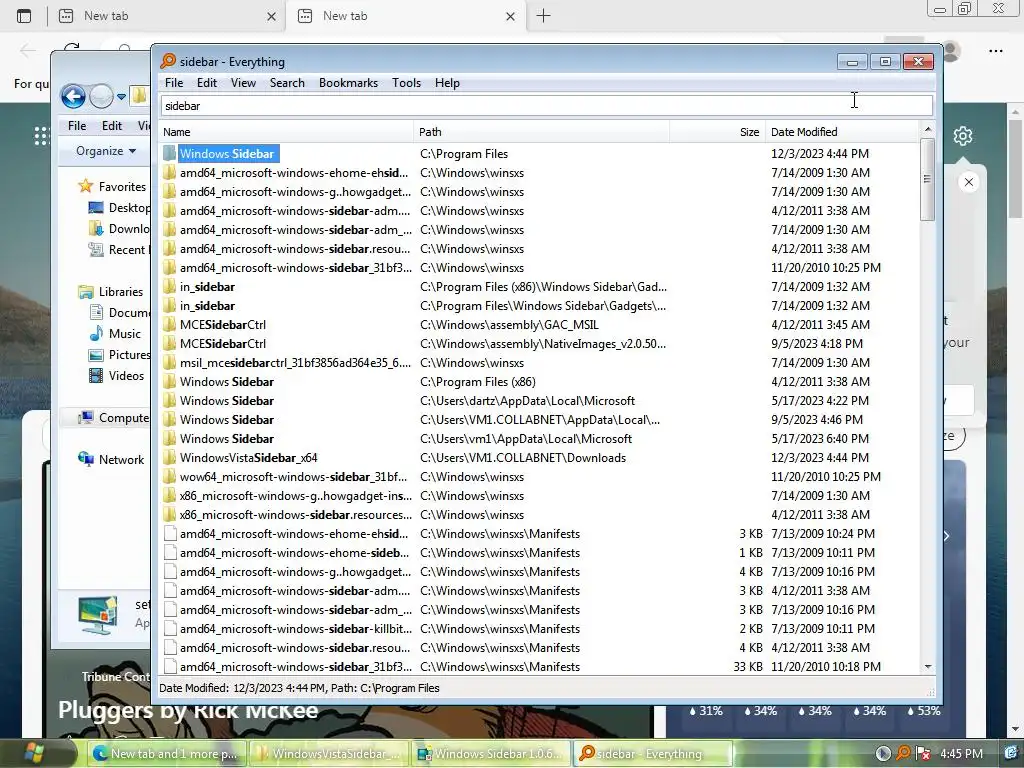
Task: Click the status bar Date Modified text
Action: click(x=299, y=688)
